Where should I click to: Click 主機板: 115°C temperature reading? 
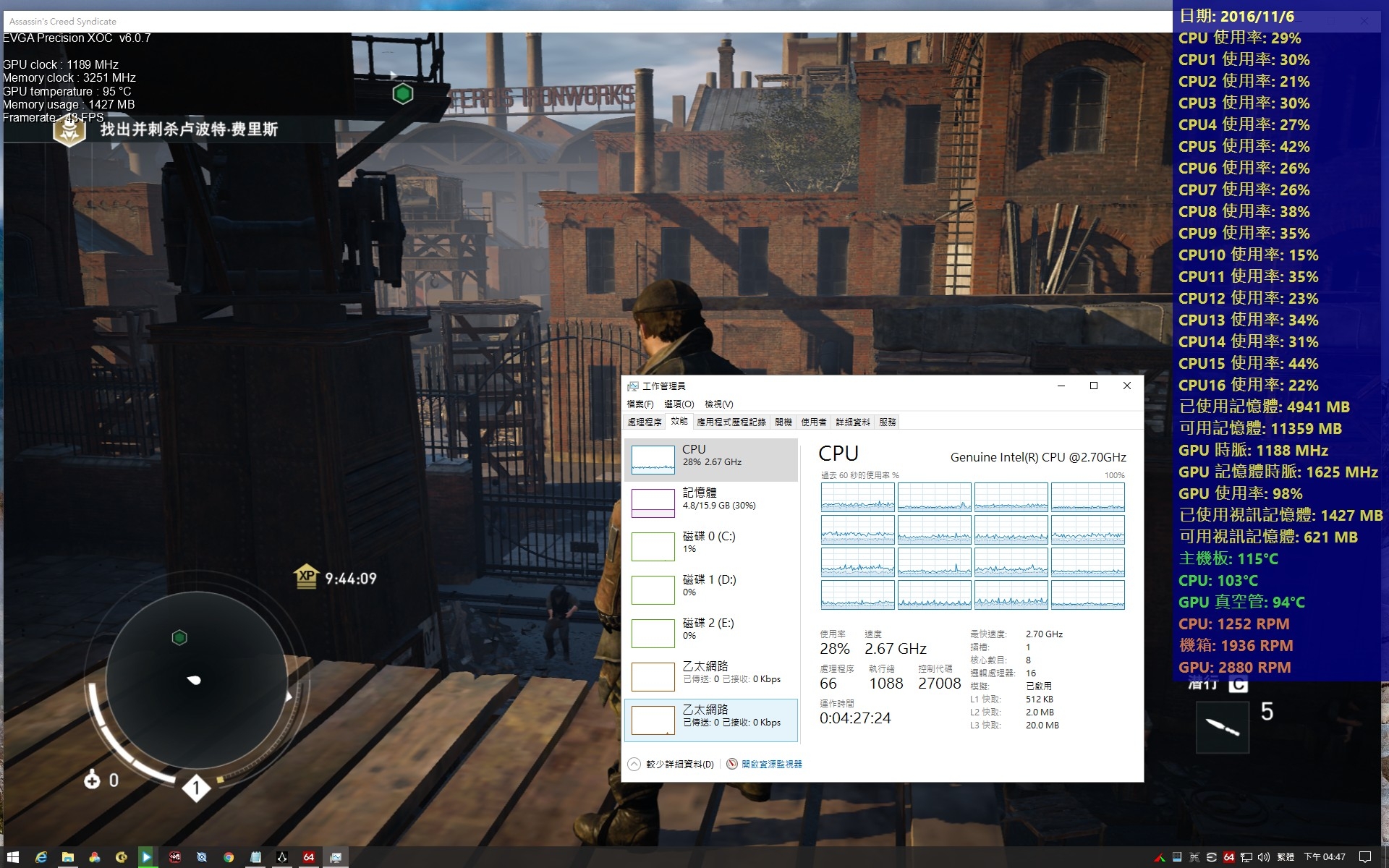1228,558
